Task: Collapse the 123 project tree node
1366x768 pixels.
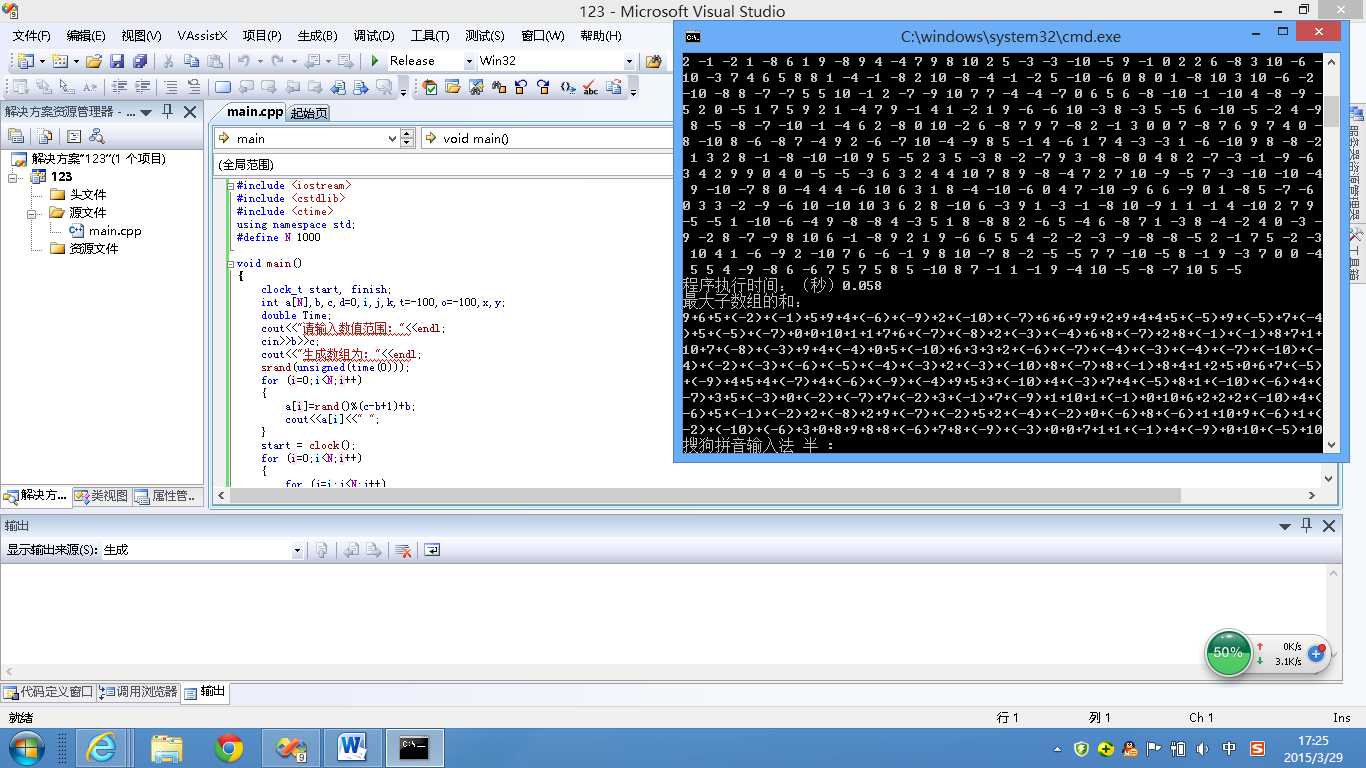Action: click(x=15, y=177)
